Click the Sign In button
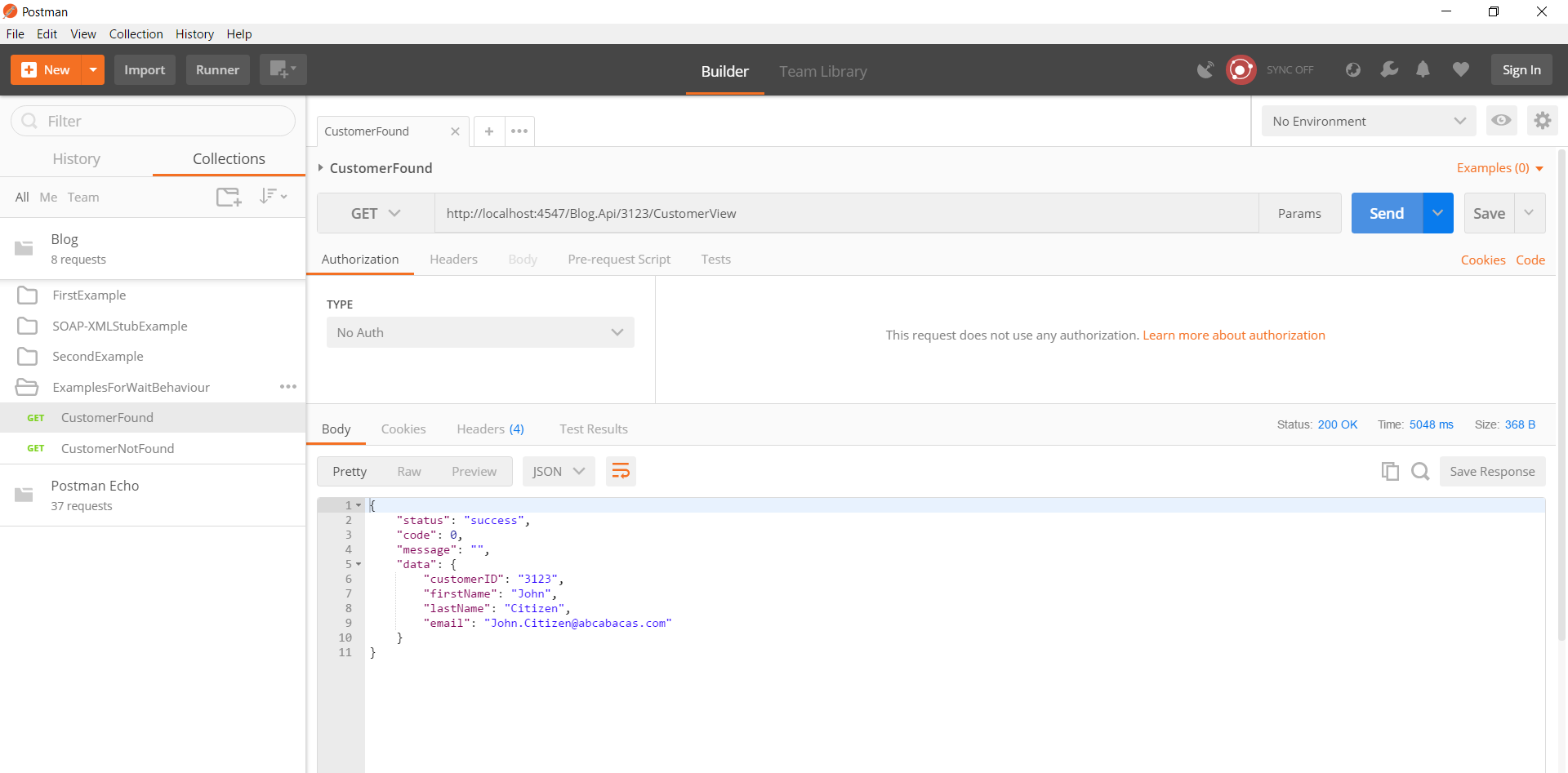The height and width of the screenshot is (773, 1568). 1521,69
